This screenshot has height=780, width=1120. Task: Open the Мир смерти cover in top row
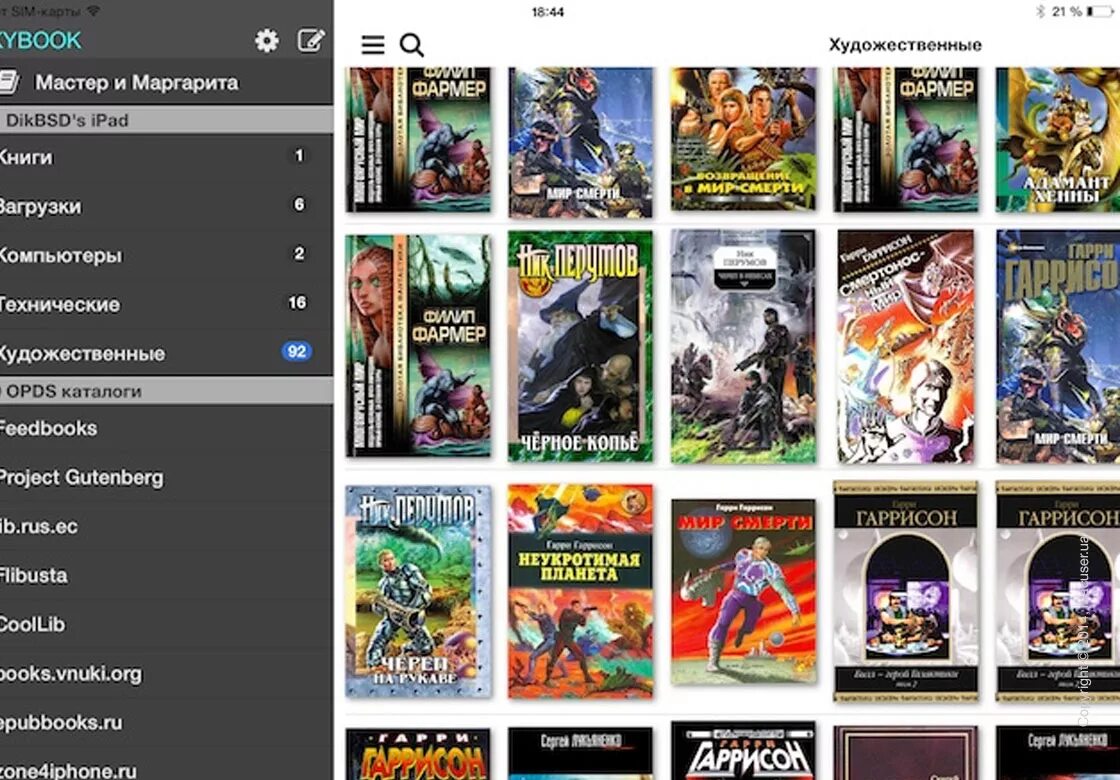(580, 141)
